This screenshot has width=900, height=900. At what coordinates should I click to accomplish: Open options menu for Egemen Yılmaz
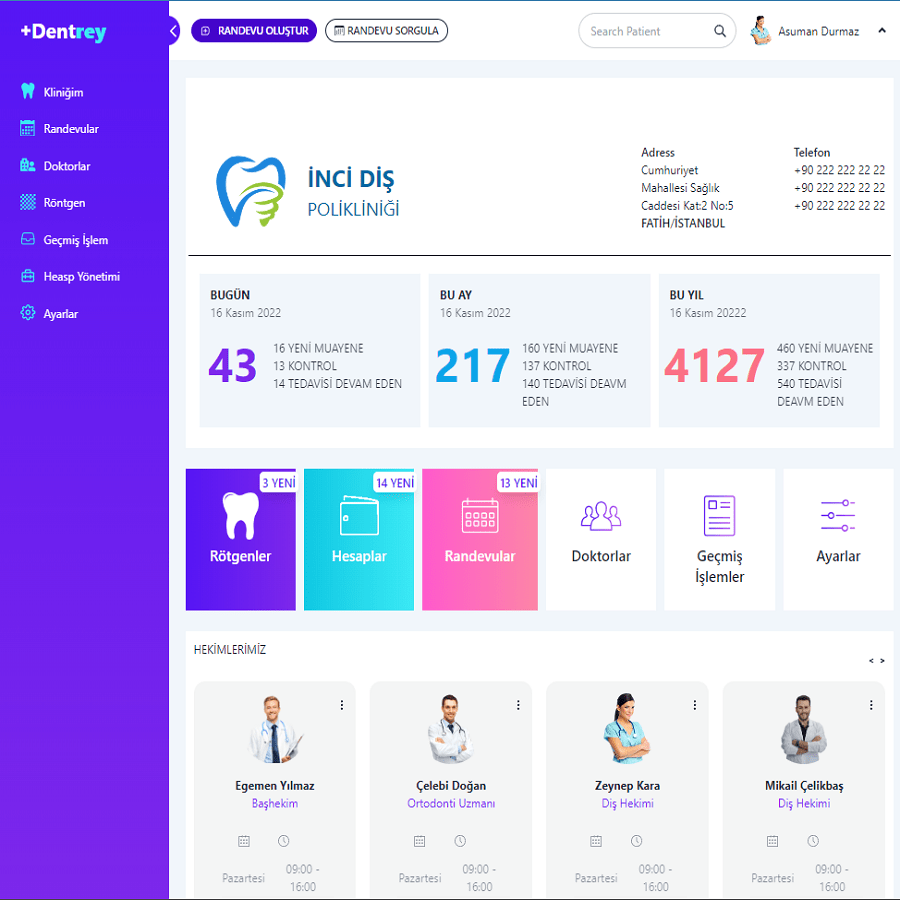pyautogui.click(x=342, y=705)
